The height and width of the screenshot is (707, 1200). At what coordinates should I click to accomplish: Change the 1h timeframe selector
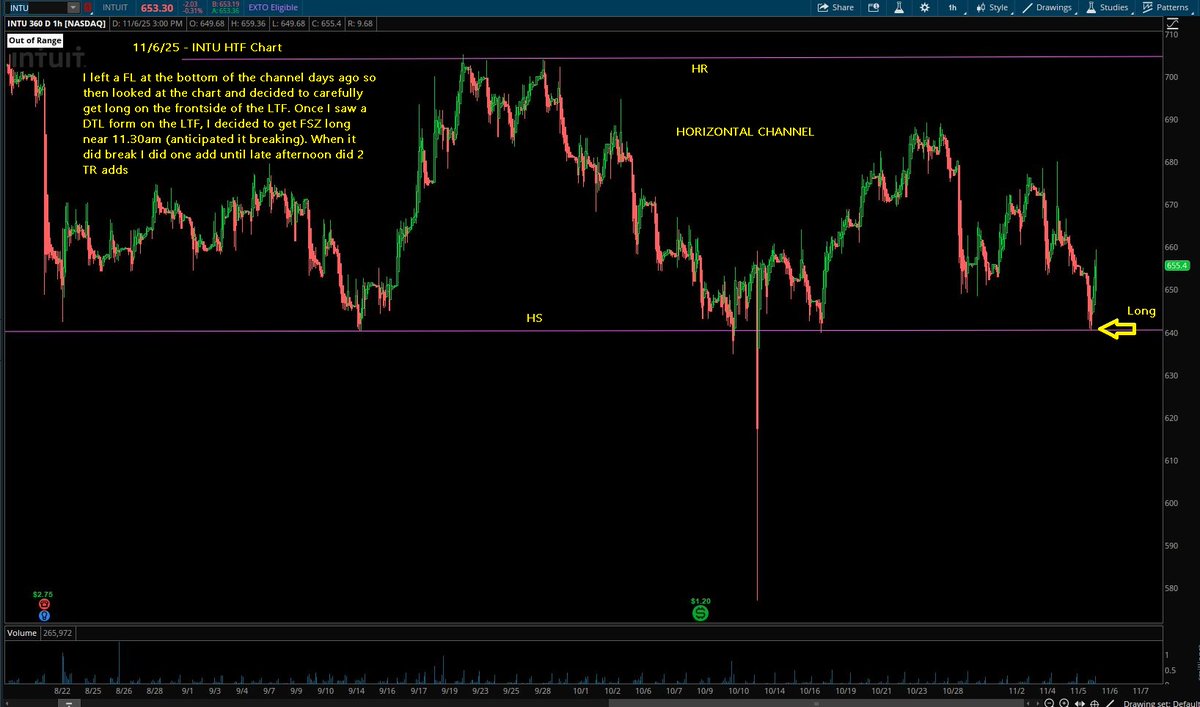point(953,7)
